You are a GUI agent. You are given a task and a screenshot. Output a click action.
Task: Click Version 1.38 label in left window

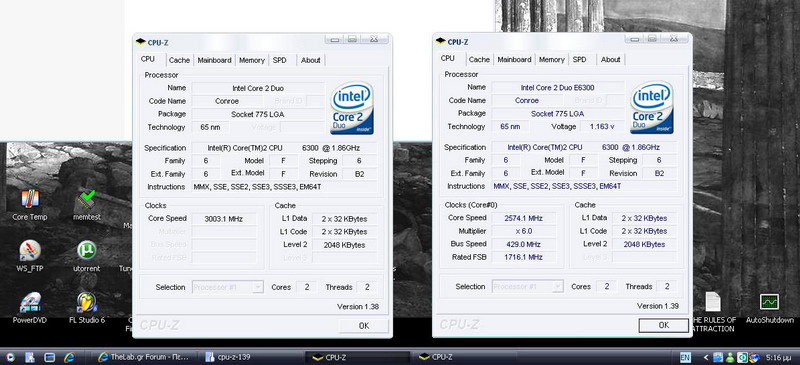click(358, 307)
